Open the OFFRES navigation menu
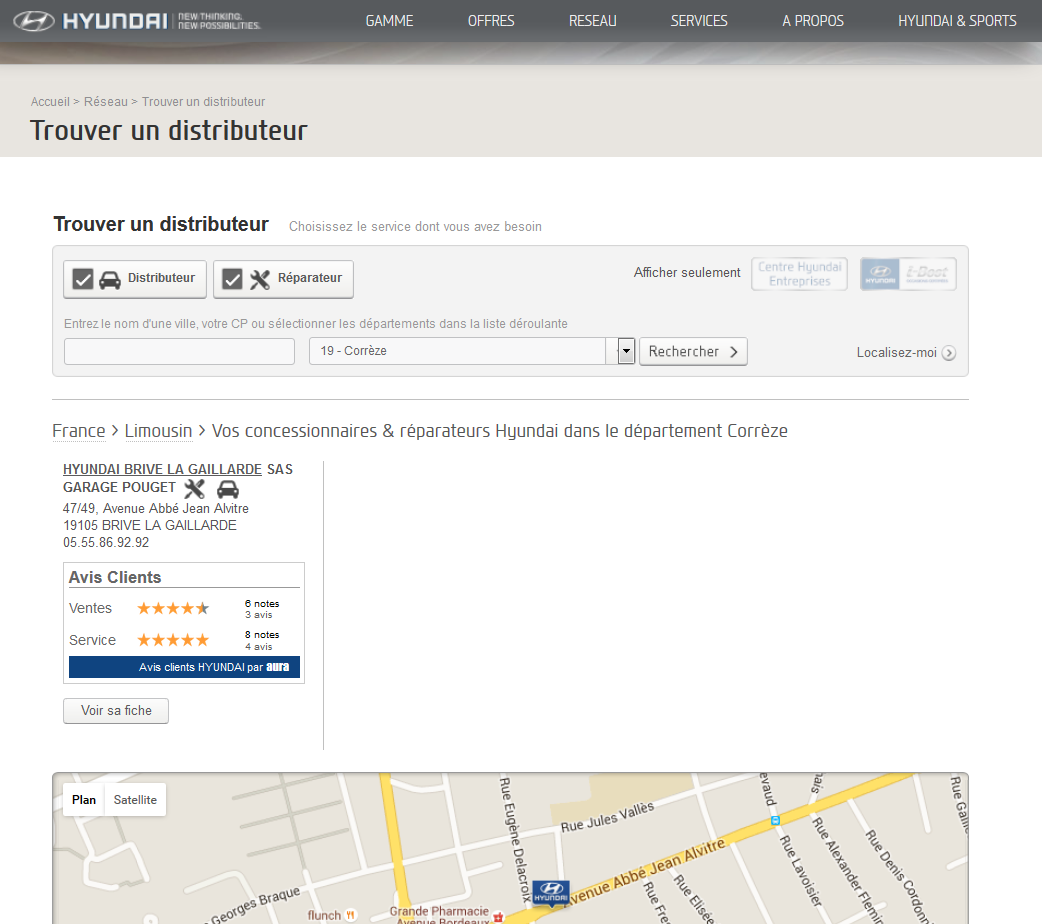Image resolution: width=1042 pixels, height=924 pixels. 491,21
